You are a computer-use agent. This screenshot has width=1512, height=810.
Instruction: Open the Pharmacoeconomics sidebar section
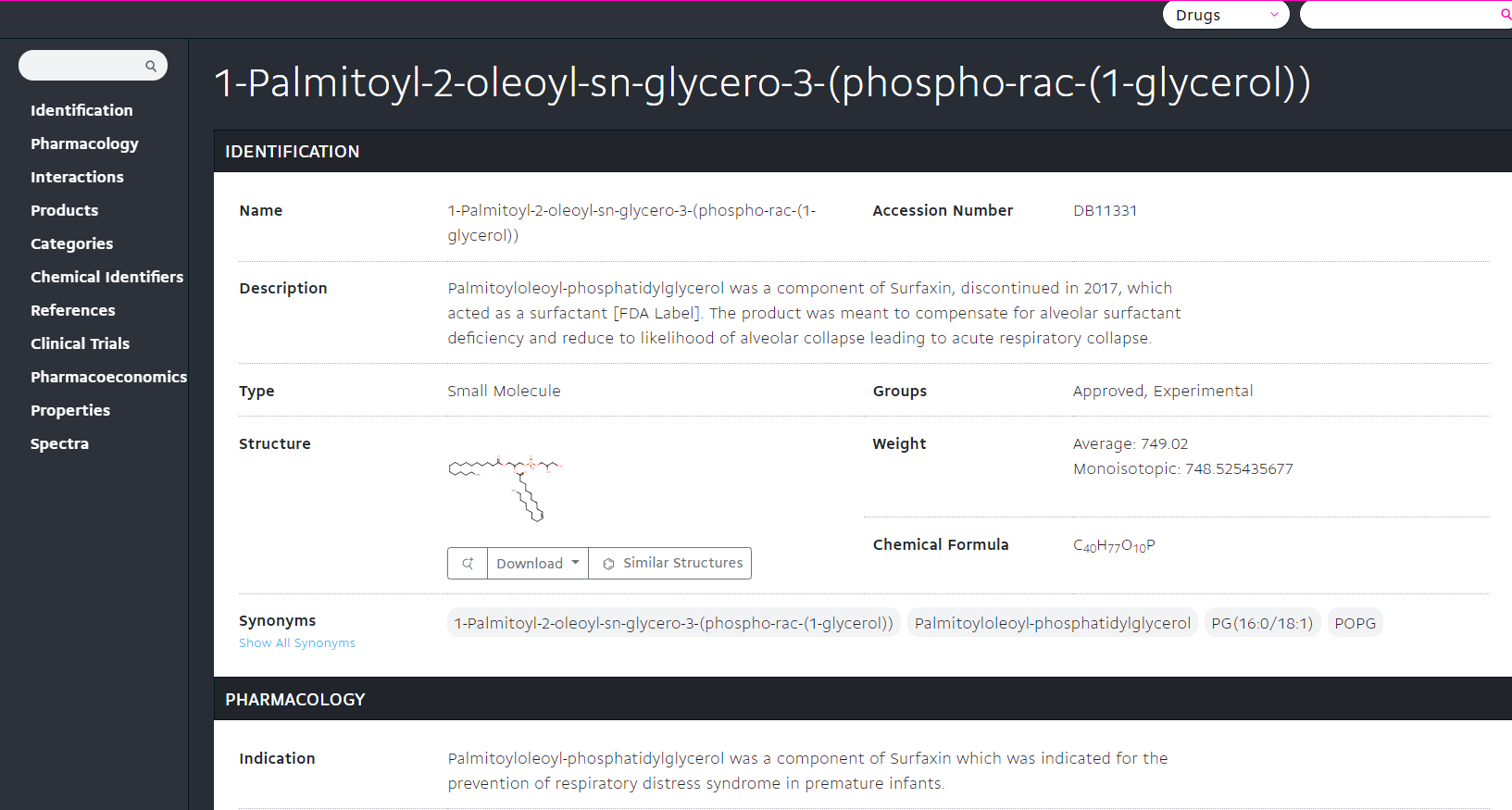[108, 377]
